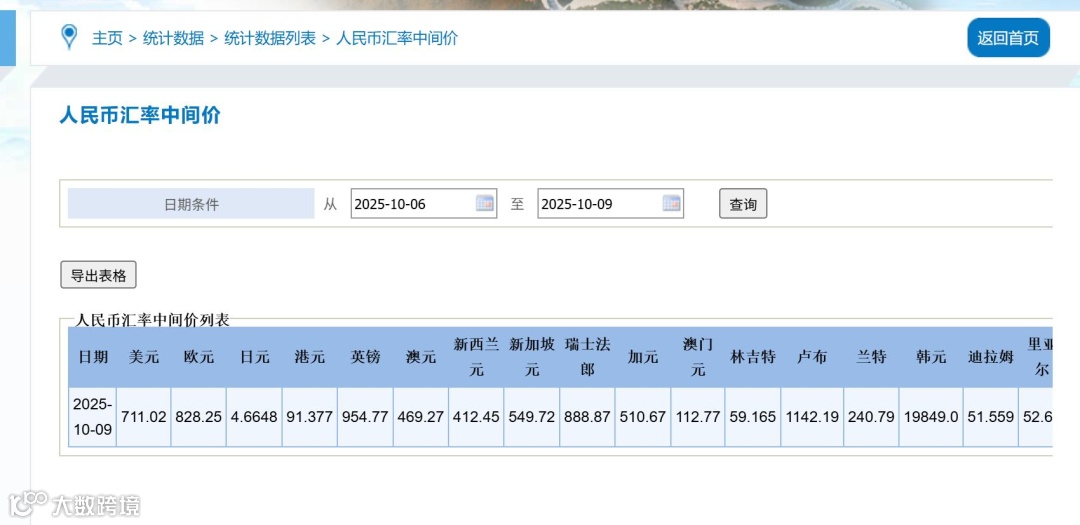Click the 查询 button
Viewport: 1080px width, 525px height.
pos(743,204)
